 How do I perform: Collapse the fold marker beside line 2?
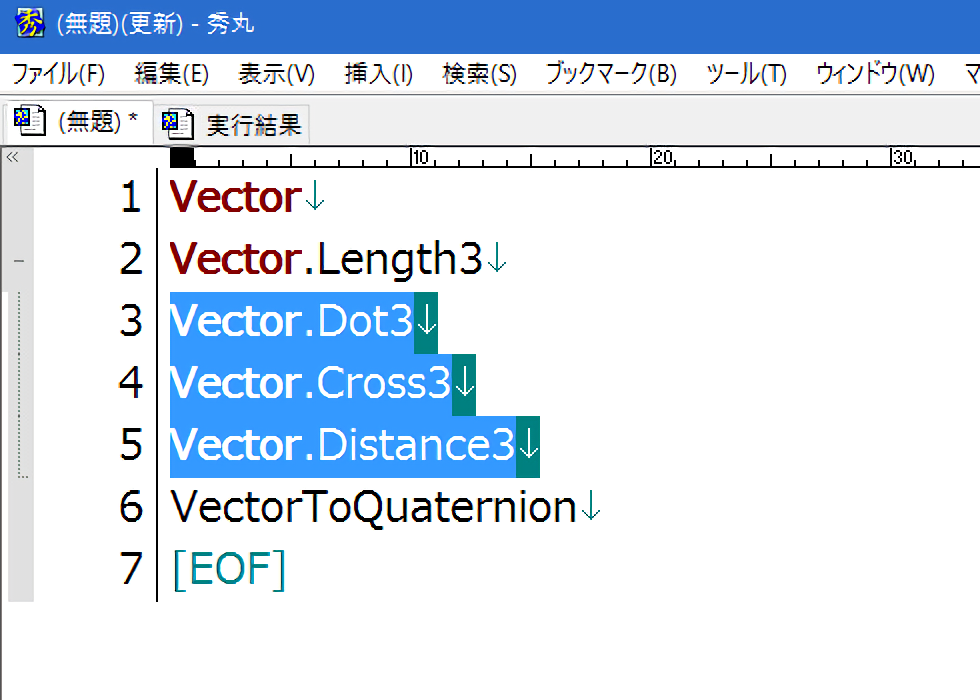(19, 261)
